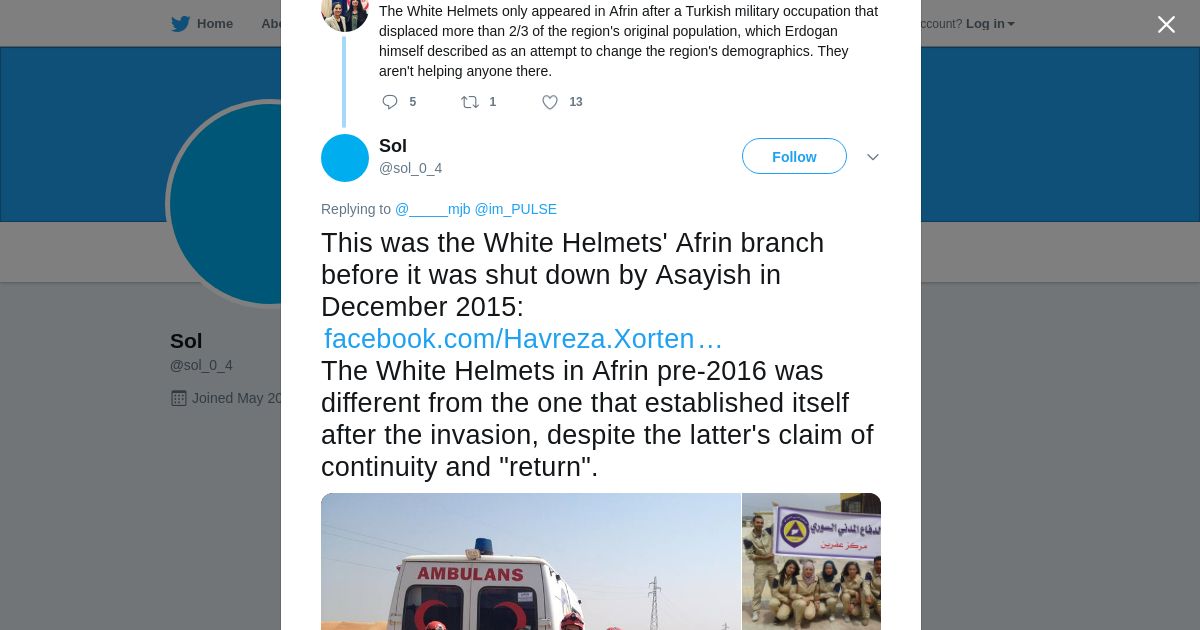Like the tweet with heart icon
Image resolution: width=1200 pixels, height=630 pixels.
550,102
